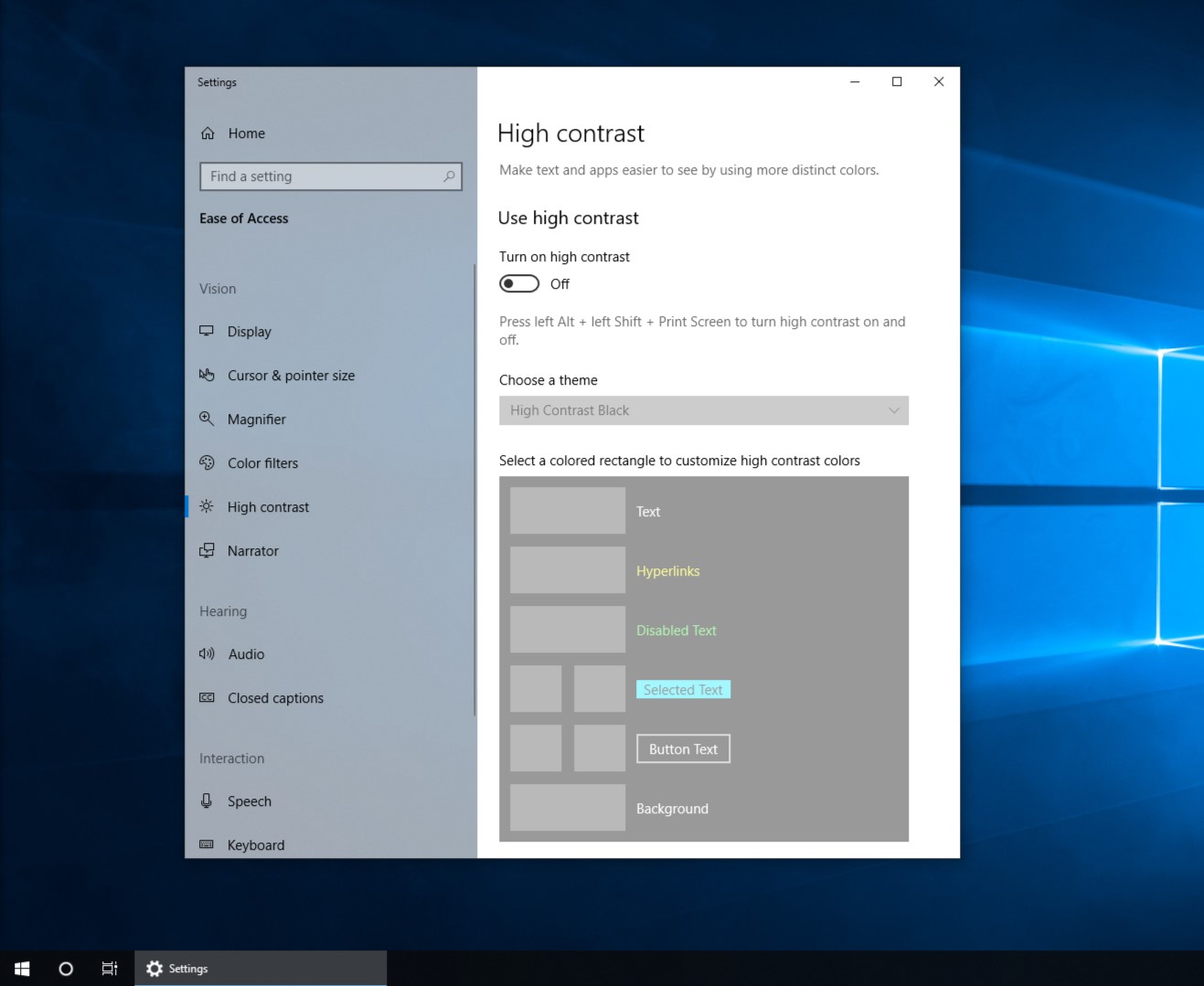The height and width of the screenshot is (986, 1204).
Task: Open Display settings via the monitor icon
Action: [207, 331]
